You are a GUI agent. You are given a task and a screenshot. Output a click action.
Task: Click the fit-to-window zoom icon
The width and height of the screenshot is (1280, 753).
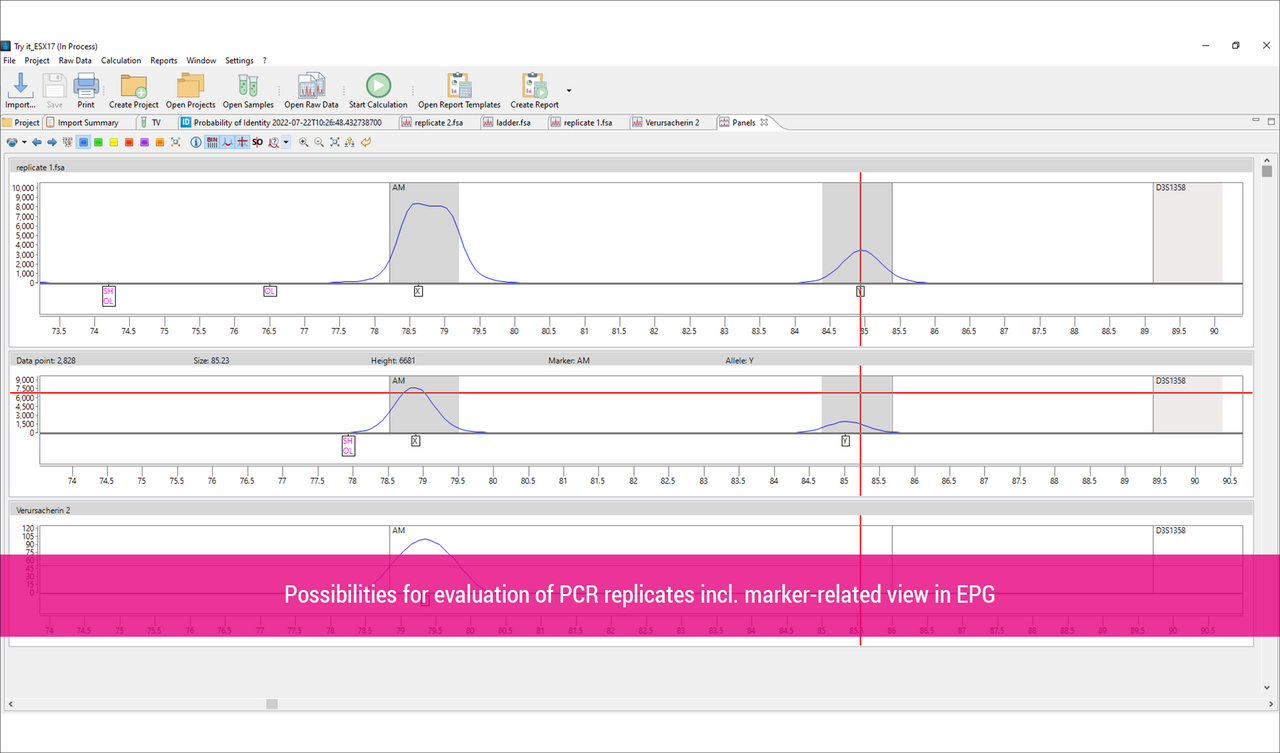334,142
